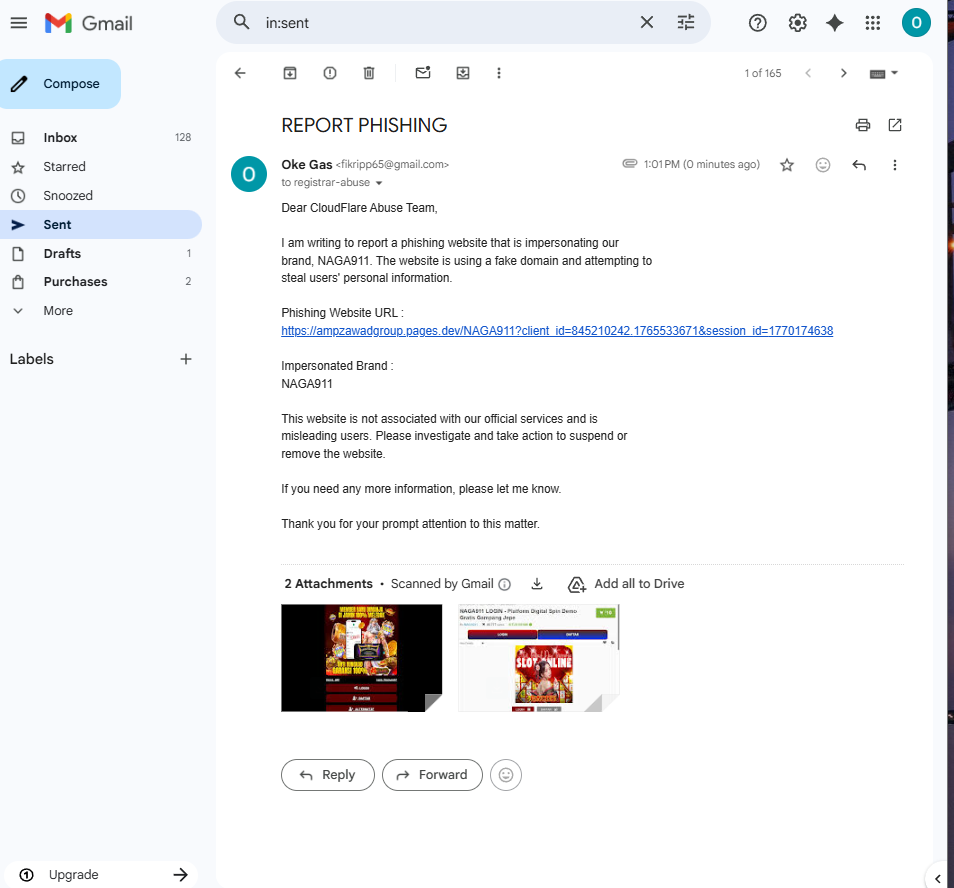Click the Gmail logo

[x=89, y=23]
